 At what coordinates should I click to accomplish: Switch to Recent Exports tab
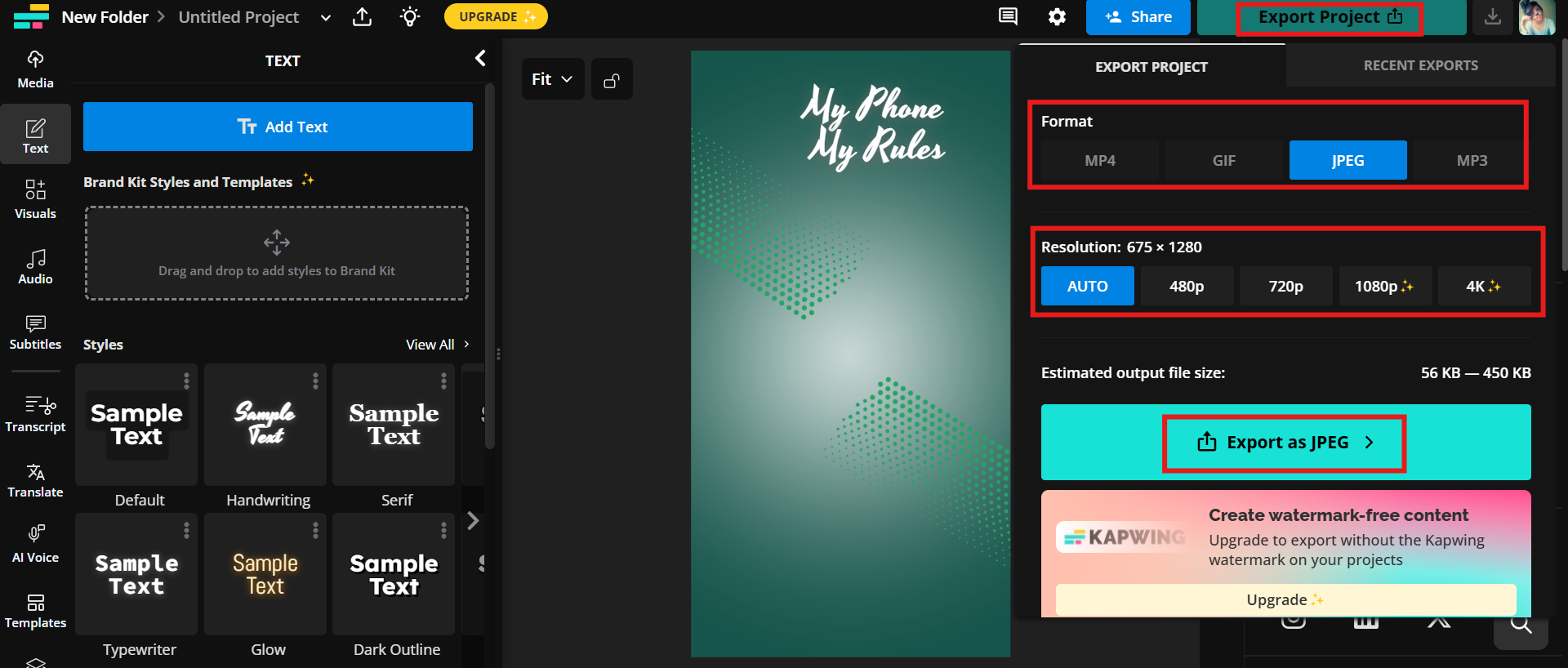tap(1421, 65)
